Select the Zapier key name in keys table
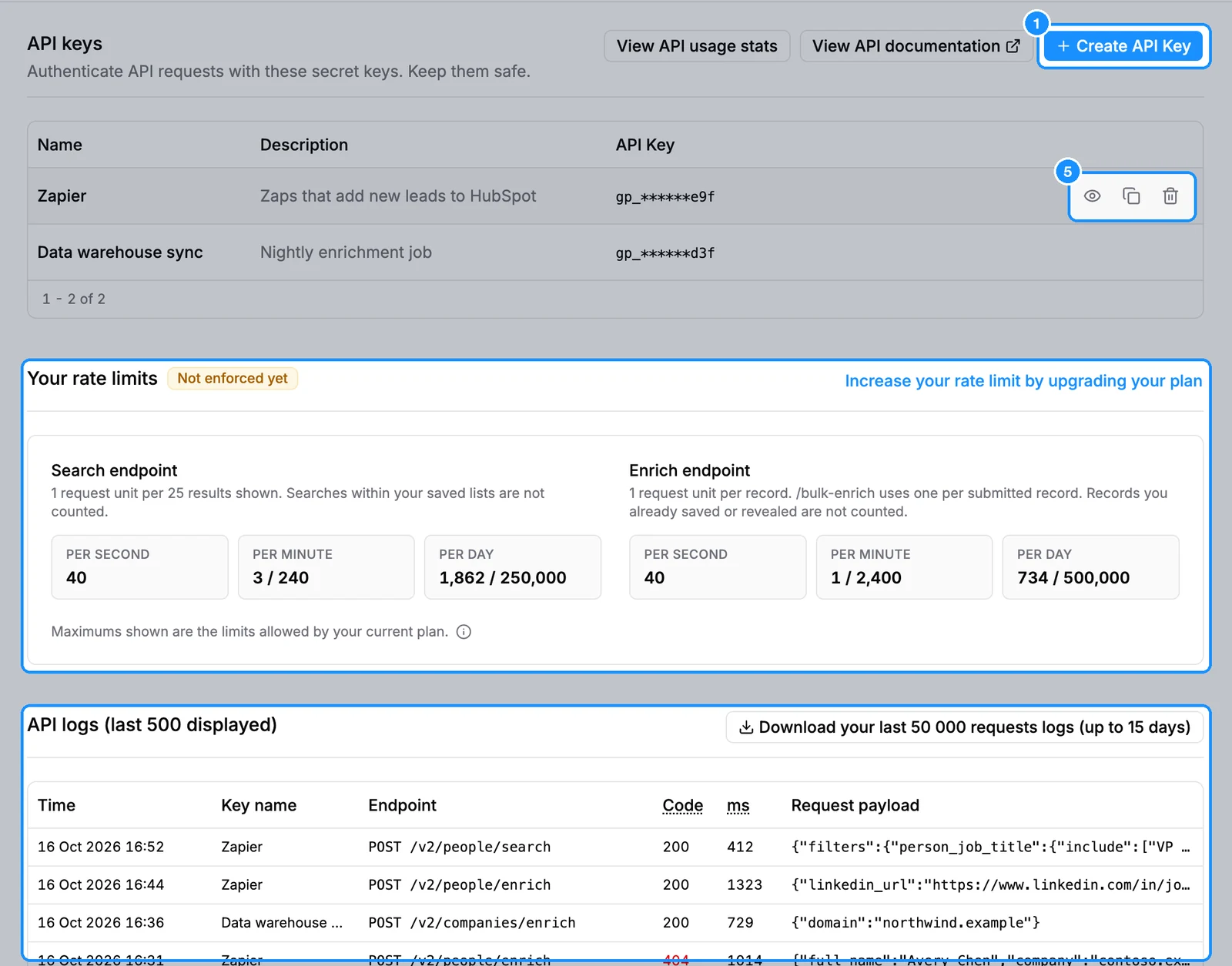1232x966 pixels. [62, 196]
